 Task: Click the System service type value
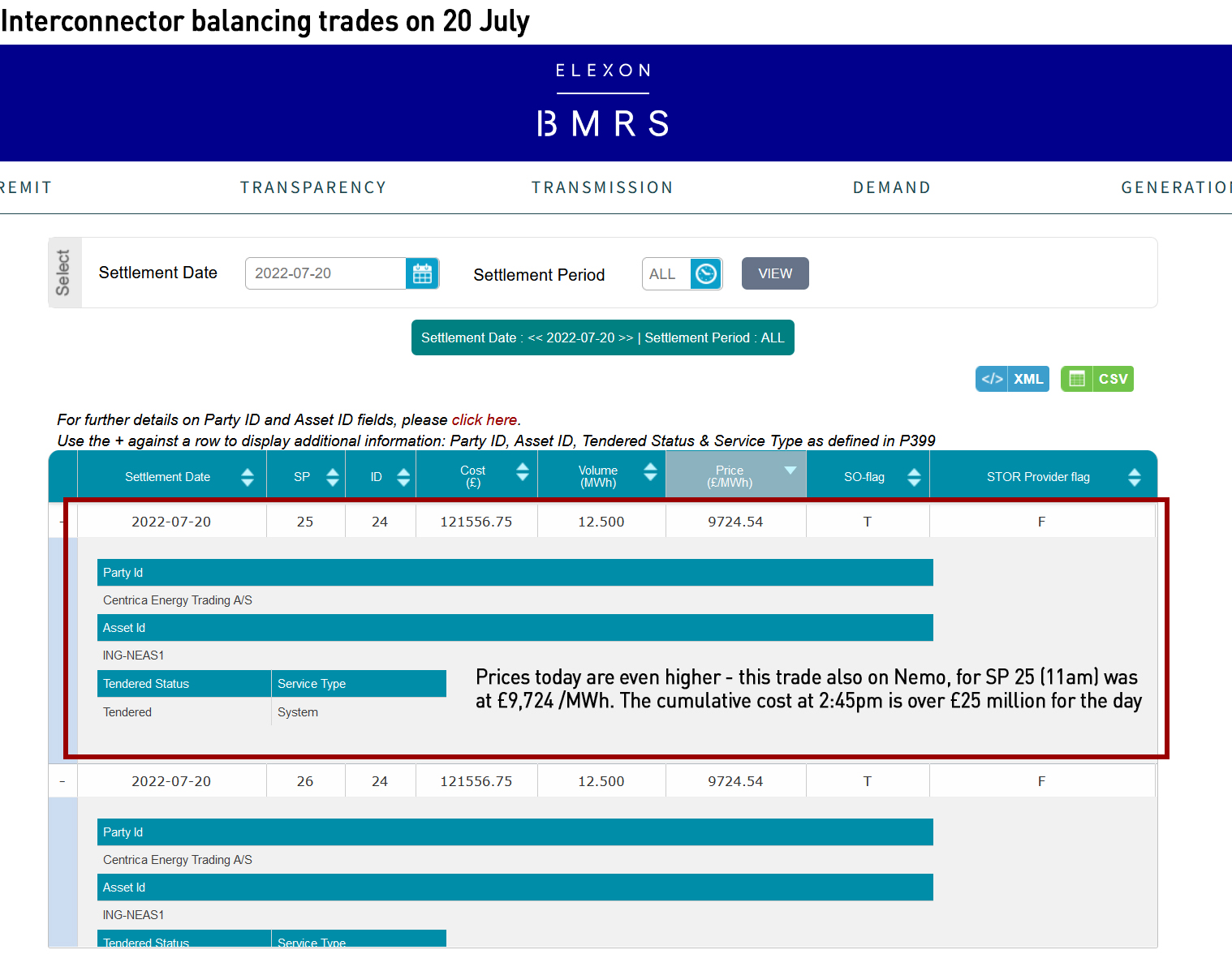[298, 712]
